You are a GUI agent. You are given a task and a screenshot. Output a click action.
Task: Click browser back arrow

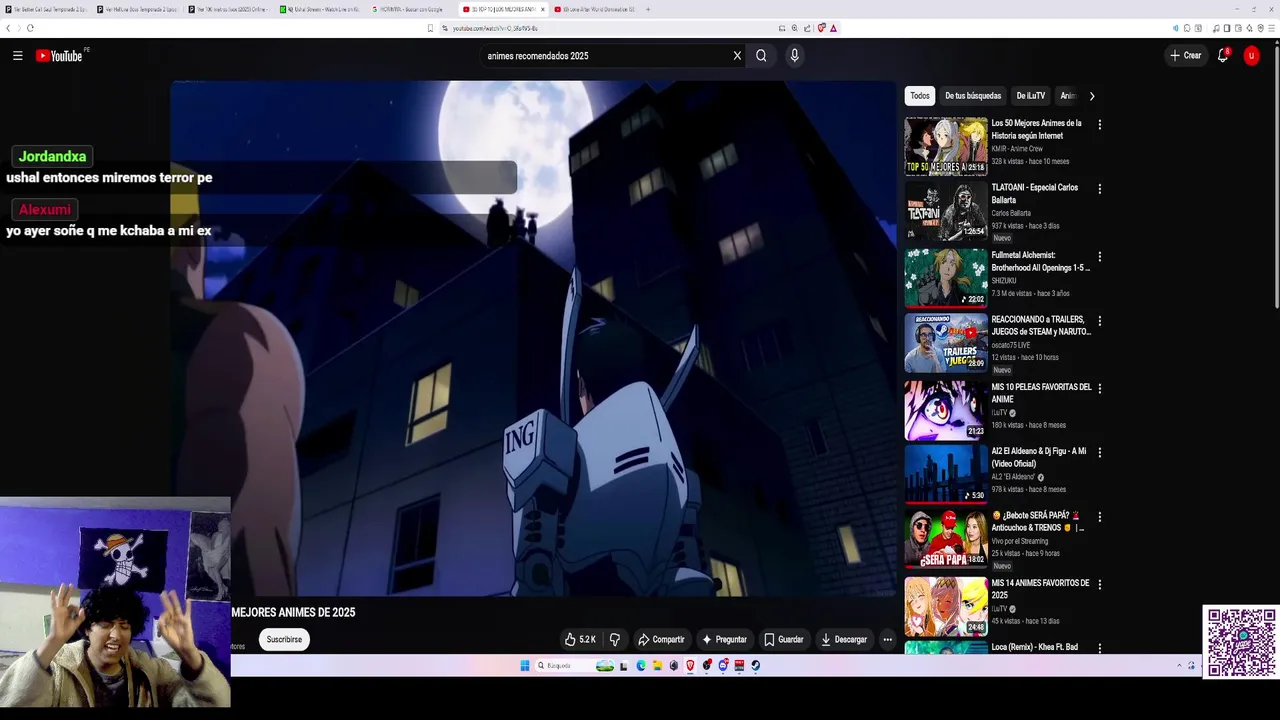pyautogui.click(x=8, y=28)
